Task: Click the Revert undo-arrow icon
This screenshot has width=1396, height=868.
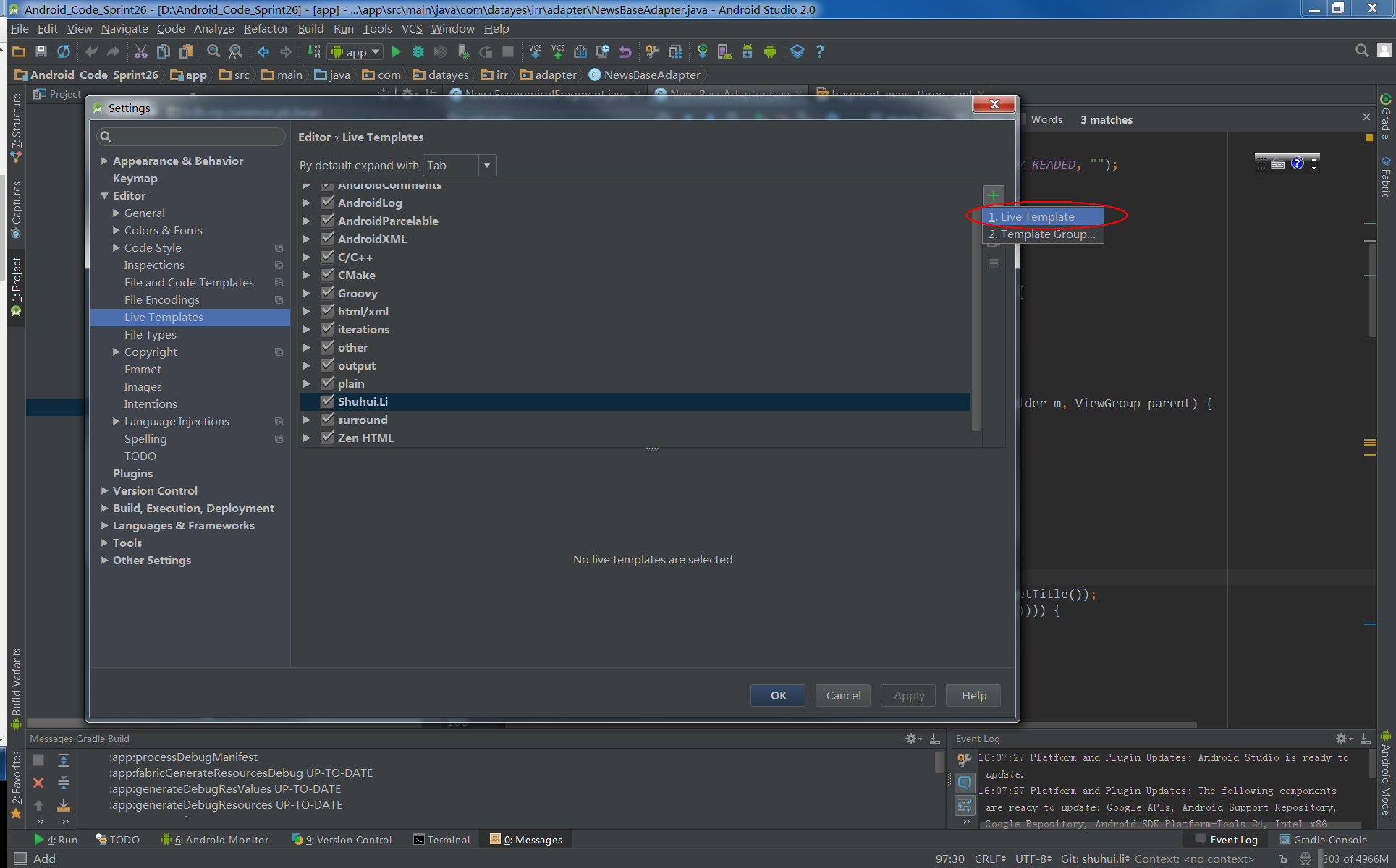Action: click(x=625, y=51)
